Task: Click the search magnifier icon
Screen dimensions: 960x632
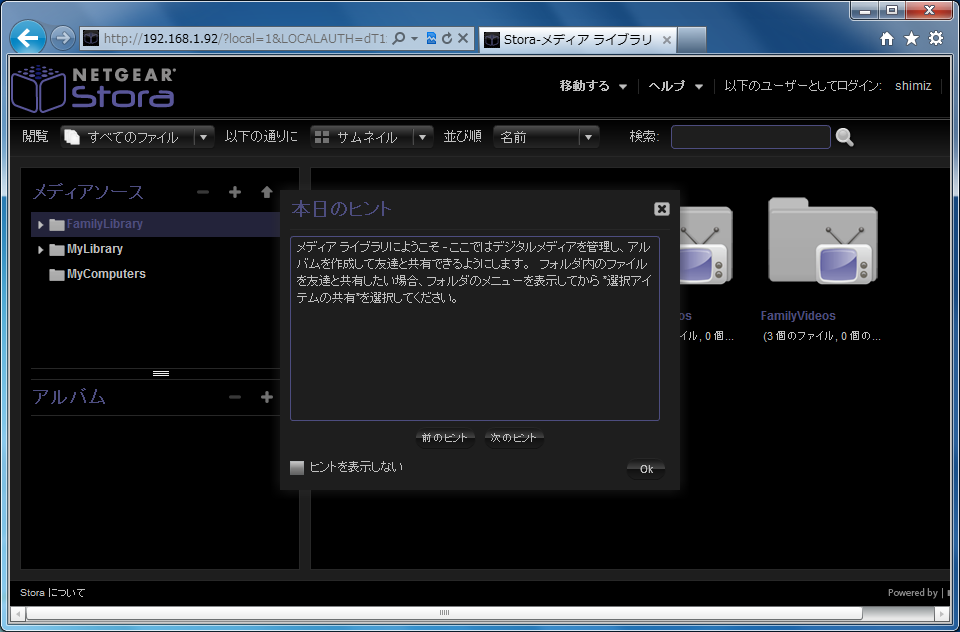Action: (x=845, y=137)
